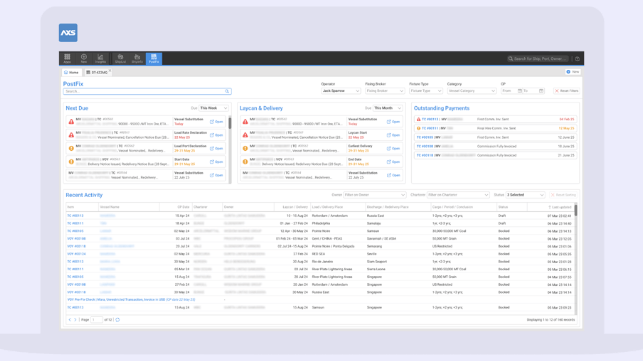Open the item link in Philadelphia row

tap(75, 224)
